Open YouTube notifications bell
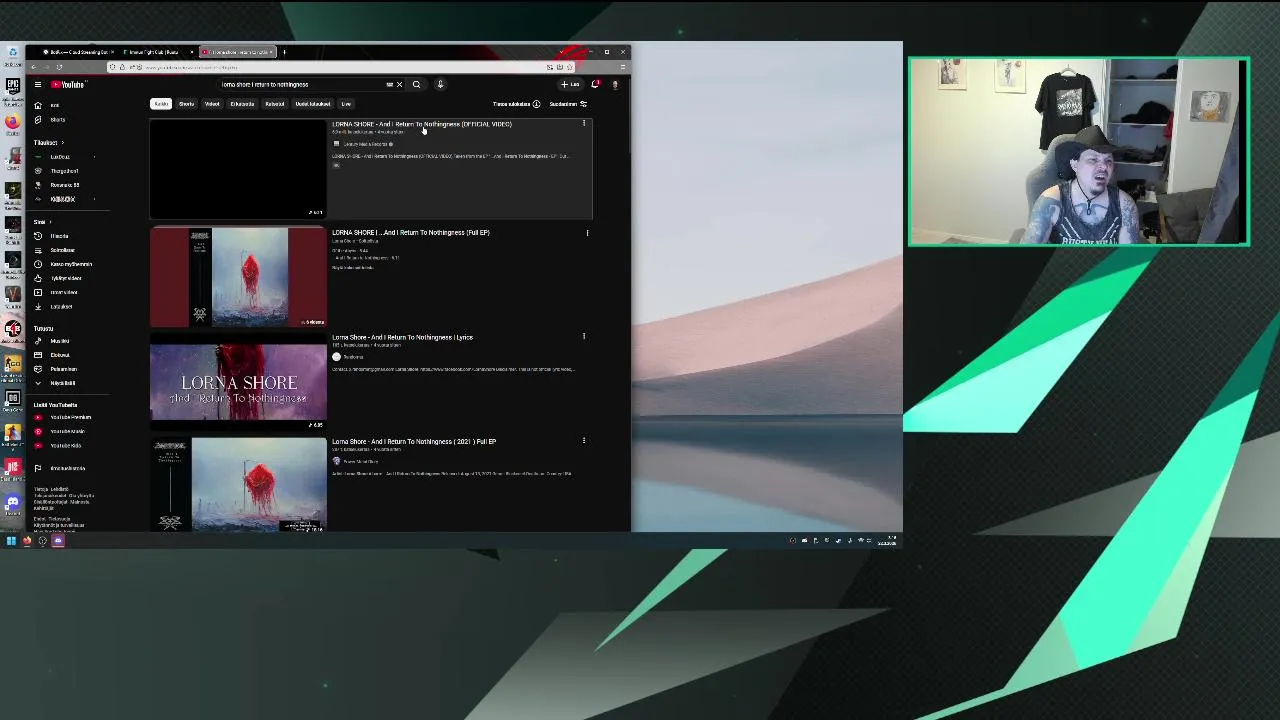1280x720 pixels. (x=595, y=84)
